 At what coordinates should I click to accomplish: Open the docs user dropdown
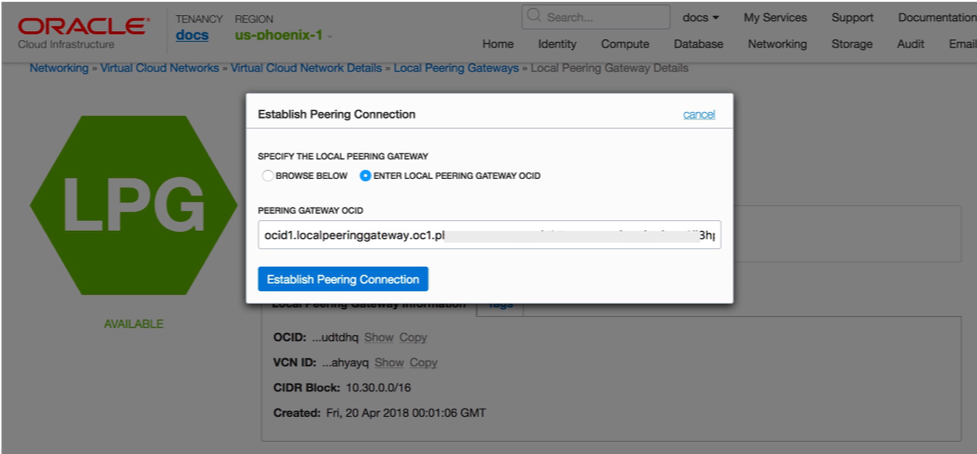(701, 17)
